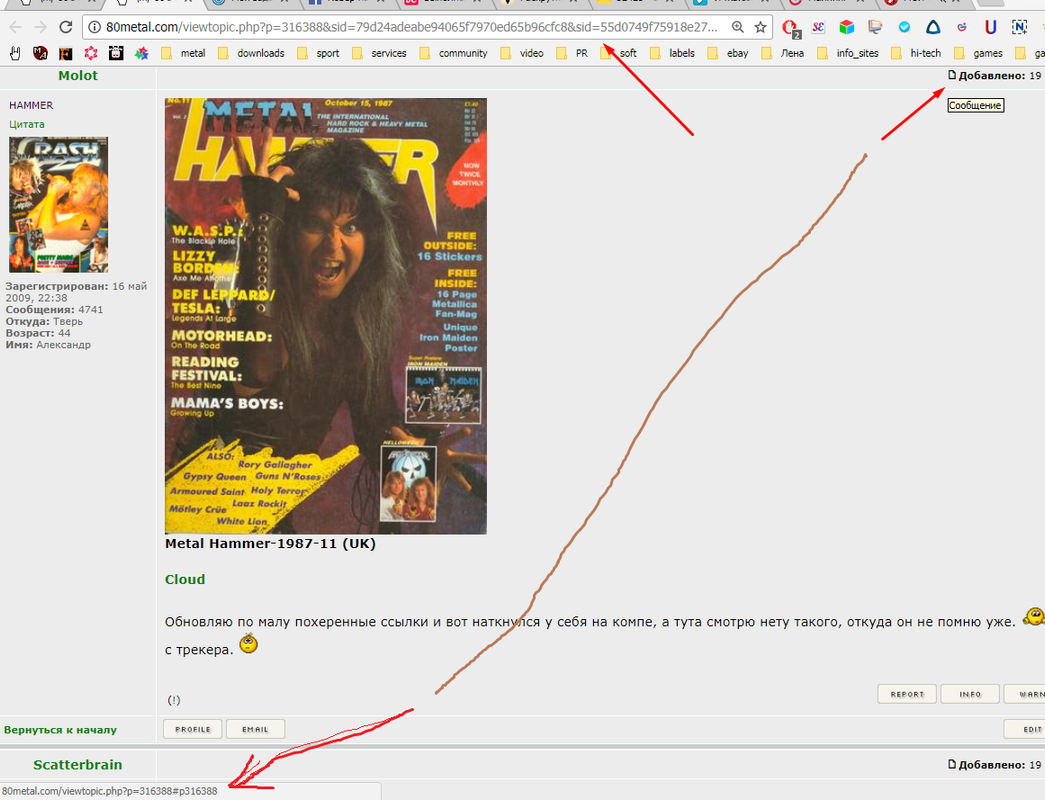Open Molot's user profile link
Viewport: 1045px width, 800px height.
78,75
